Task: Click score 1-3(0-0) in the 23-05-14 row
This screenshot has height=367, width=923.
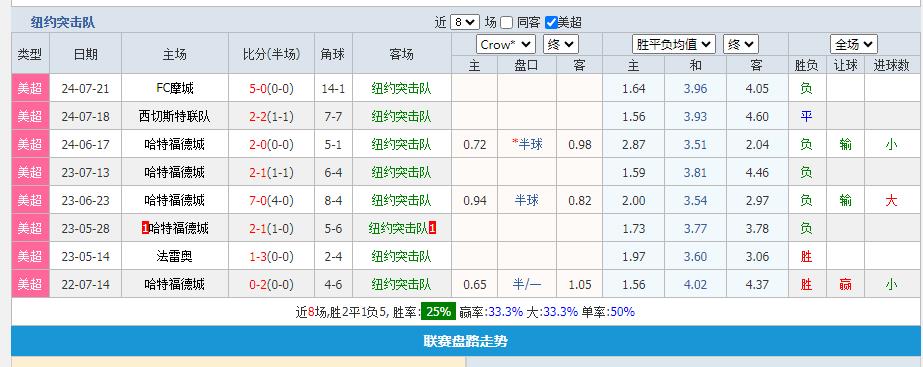Action: [x=271, y=256]
